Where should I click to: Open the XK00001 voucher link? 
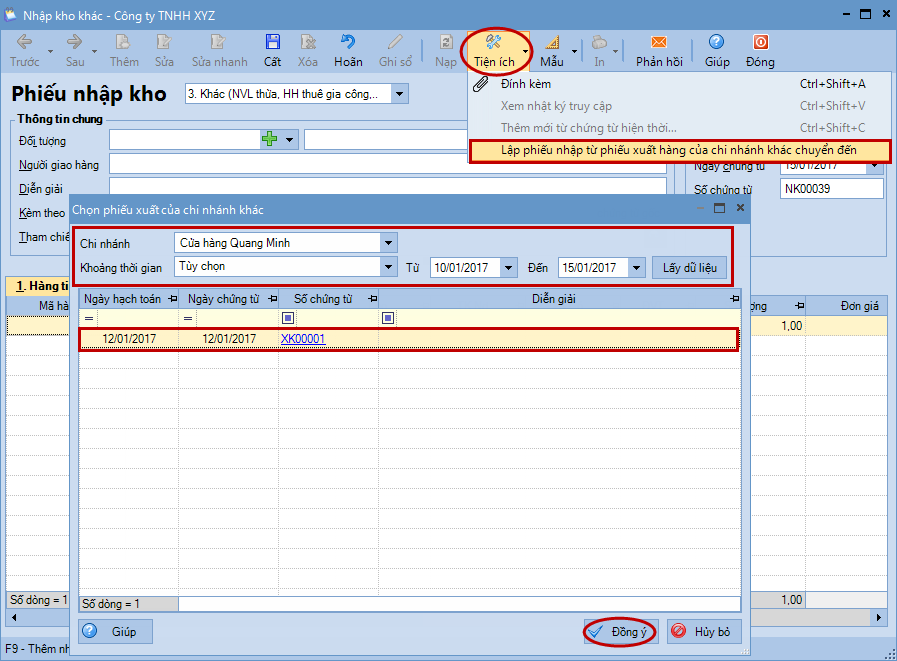coord(303,339)
